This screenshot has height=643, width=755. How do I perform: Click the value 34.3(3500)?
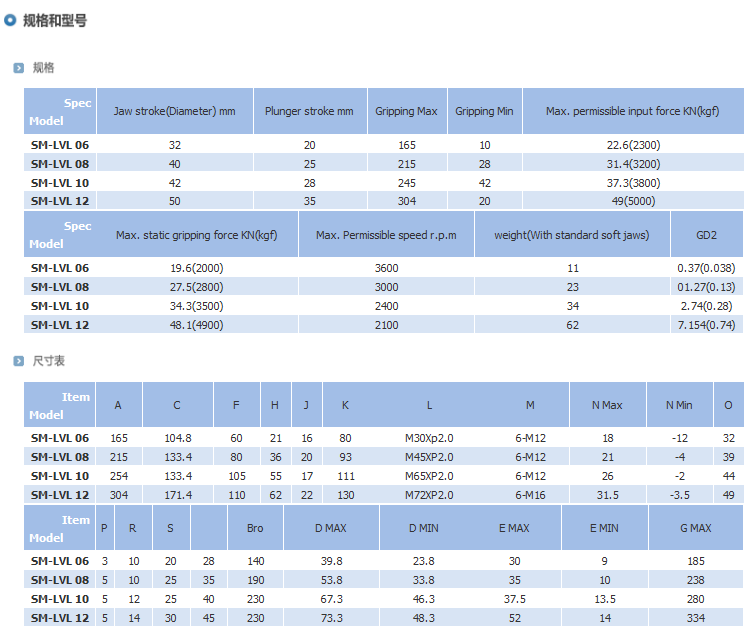pyautogui.click(x=196, y=306)
